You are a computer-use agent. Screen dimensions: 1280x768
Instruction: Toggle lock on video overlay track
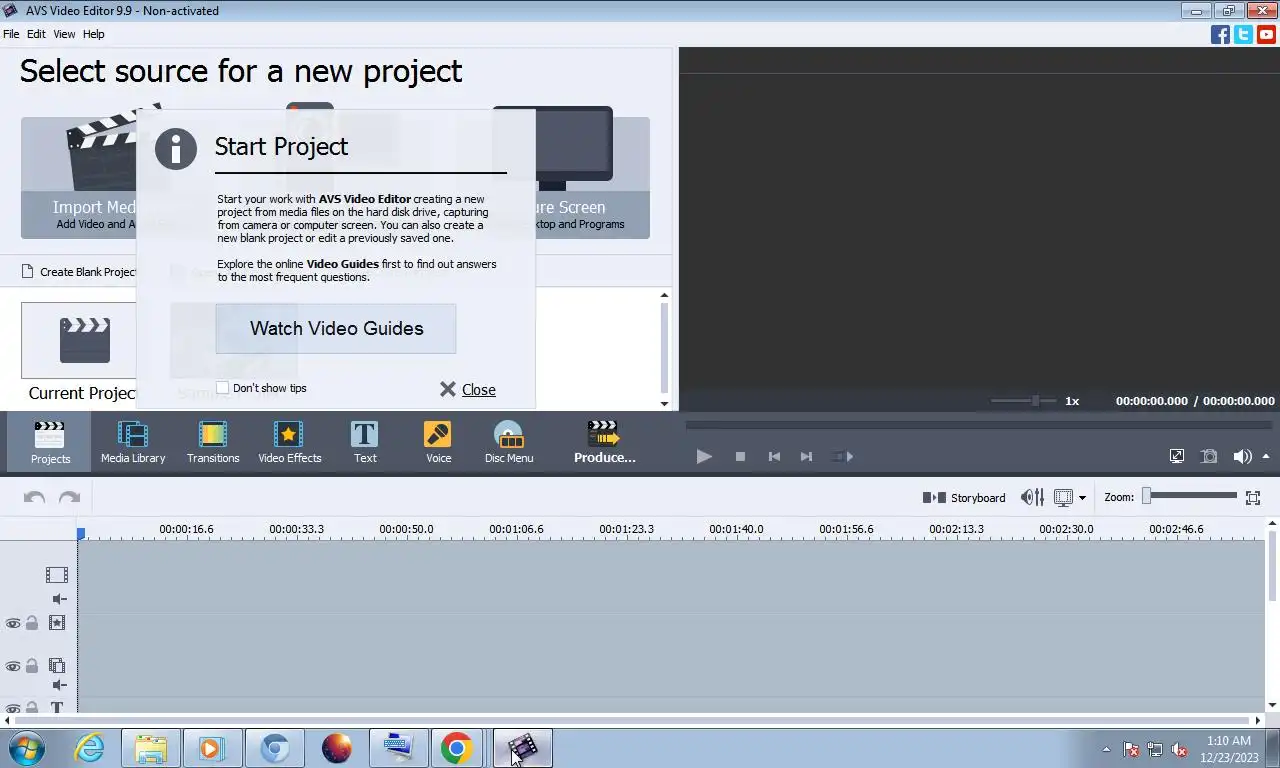(32, 666)
